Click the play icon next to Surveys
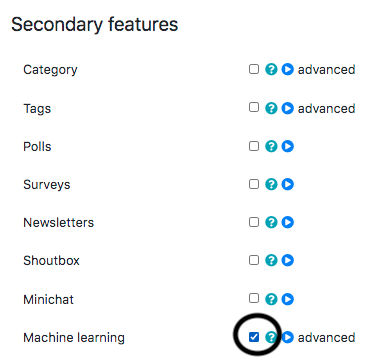386x363 pixels. [287, 184]
